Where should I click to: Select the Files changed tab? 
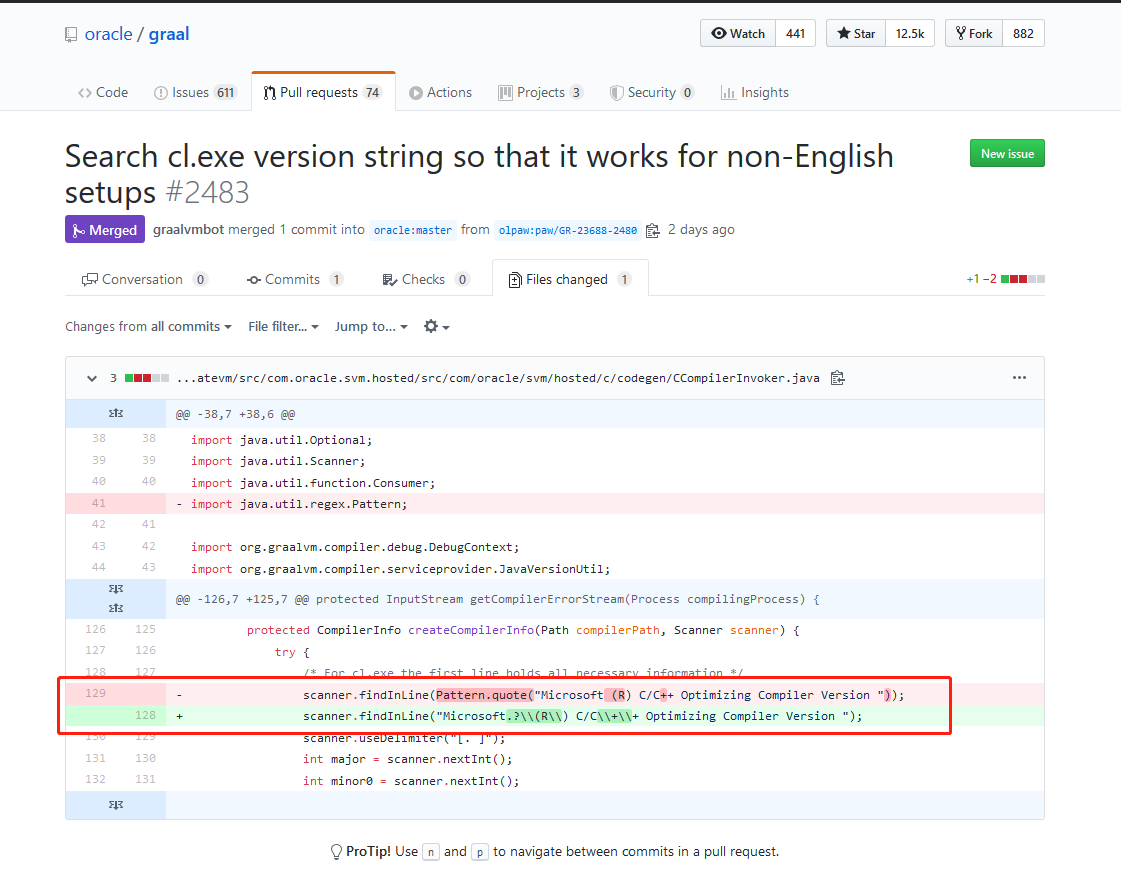(x=570, y=280)
